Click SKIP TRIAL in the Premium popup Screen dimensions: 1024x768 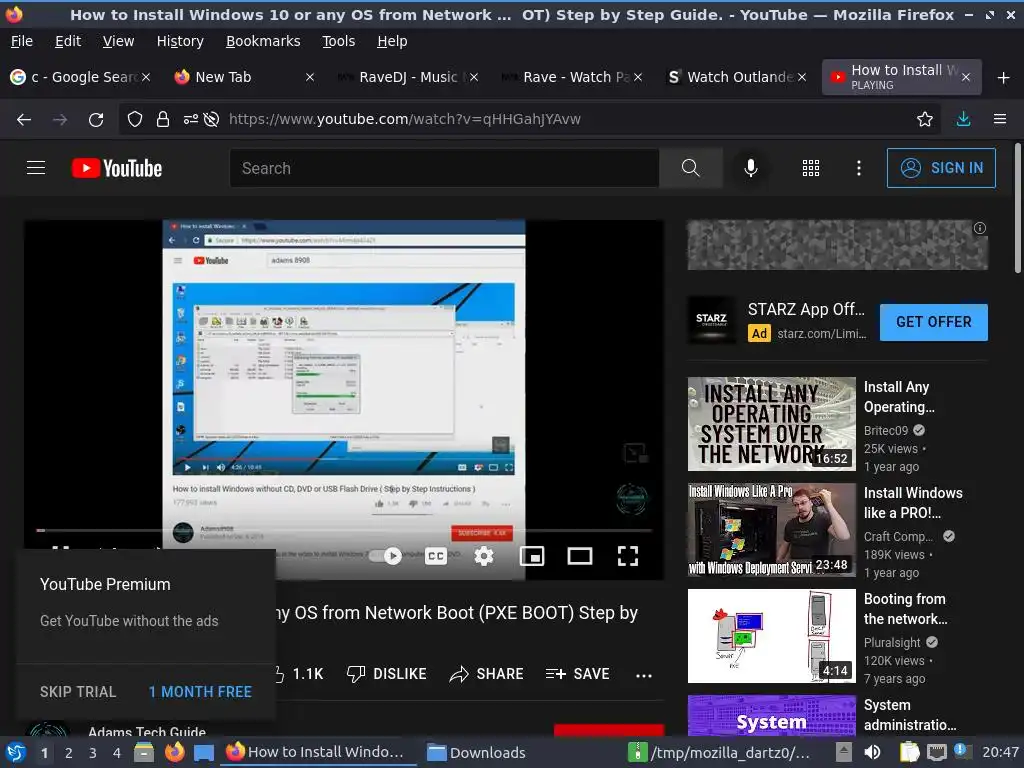pos(78,692)
